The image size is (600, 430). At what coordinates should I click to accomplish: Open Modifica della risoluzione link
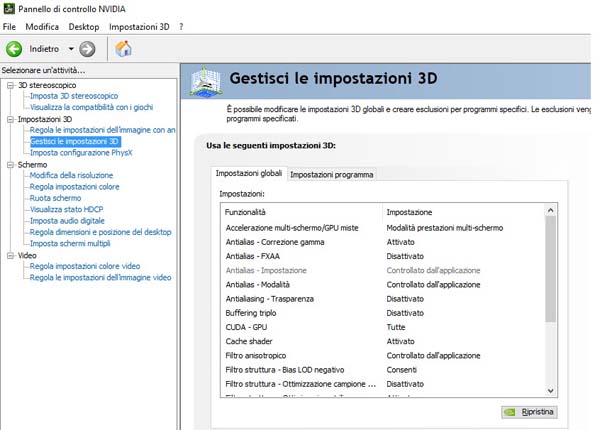click(72, 175)
